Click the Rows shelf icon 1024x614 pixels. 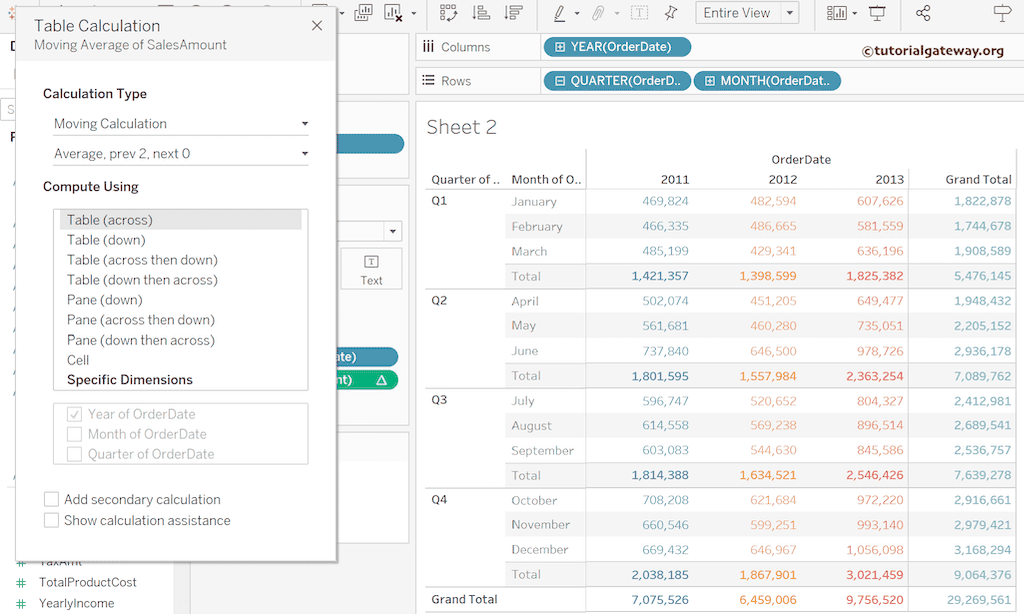click(x=428, y=80)
